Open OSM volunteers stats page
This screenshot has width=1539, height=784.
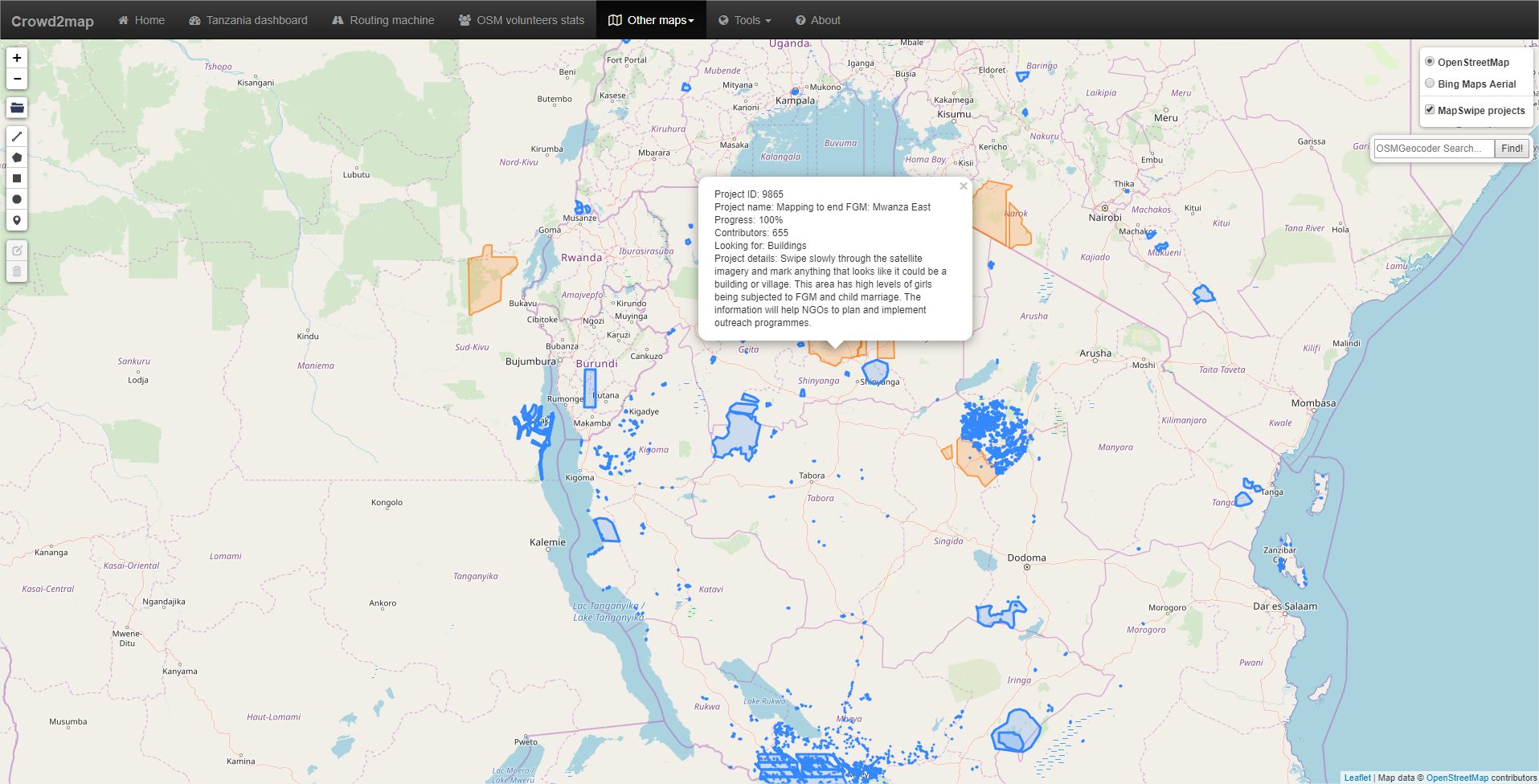(x=522, y=20)
